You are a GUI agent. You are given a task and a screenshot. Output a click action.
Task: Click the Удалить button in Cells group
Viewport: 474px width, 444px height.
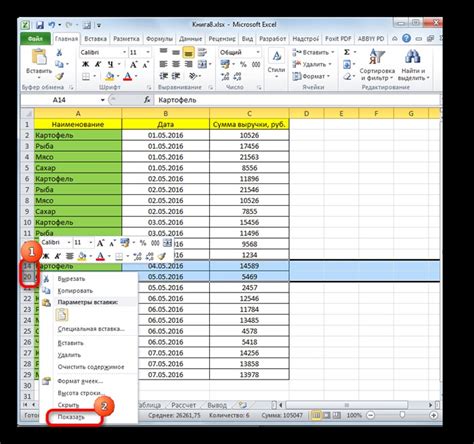coord(312,64)
